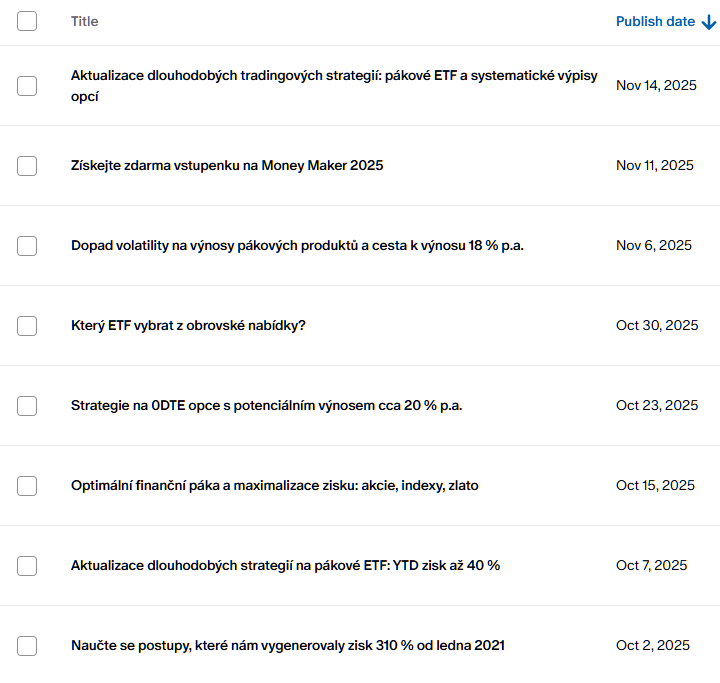
Task: Check the box for the 'YTD zisk až 40 %' post
Action: [27, 566]
